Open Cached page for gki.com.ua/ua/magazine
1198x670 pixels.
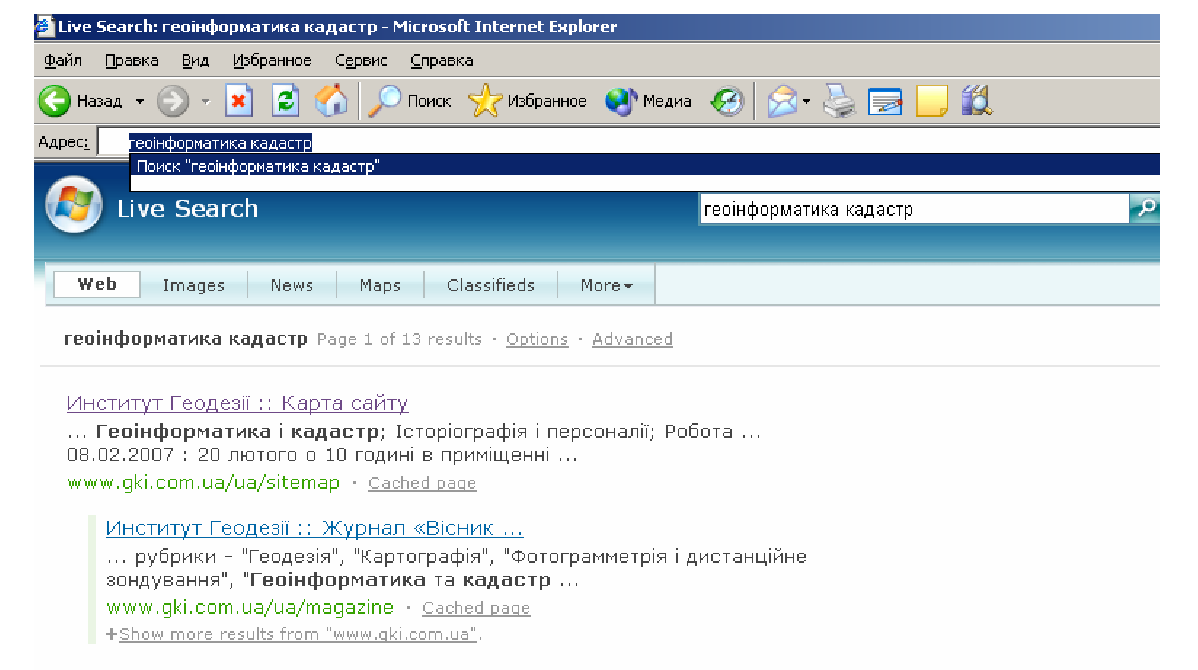click(476, 608)
